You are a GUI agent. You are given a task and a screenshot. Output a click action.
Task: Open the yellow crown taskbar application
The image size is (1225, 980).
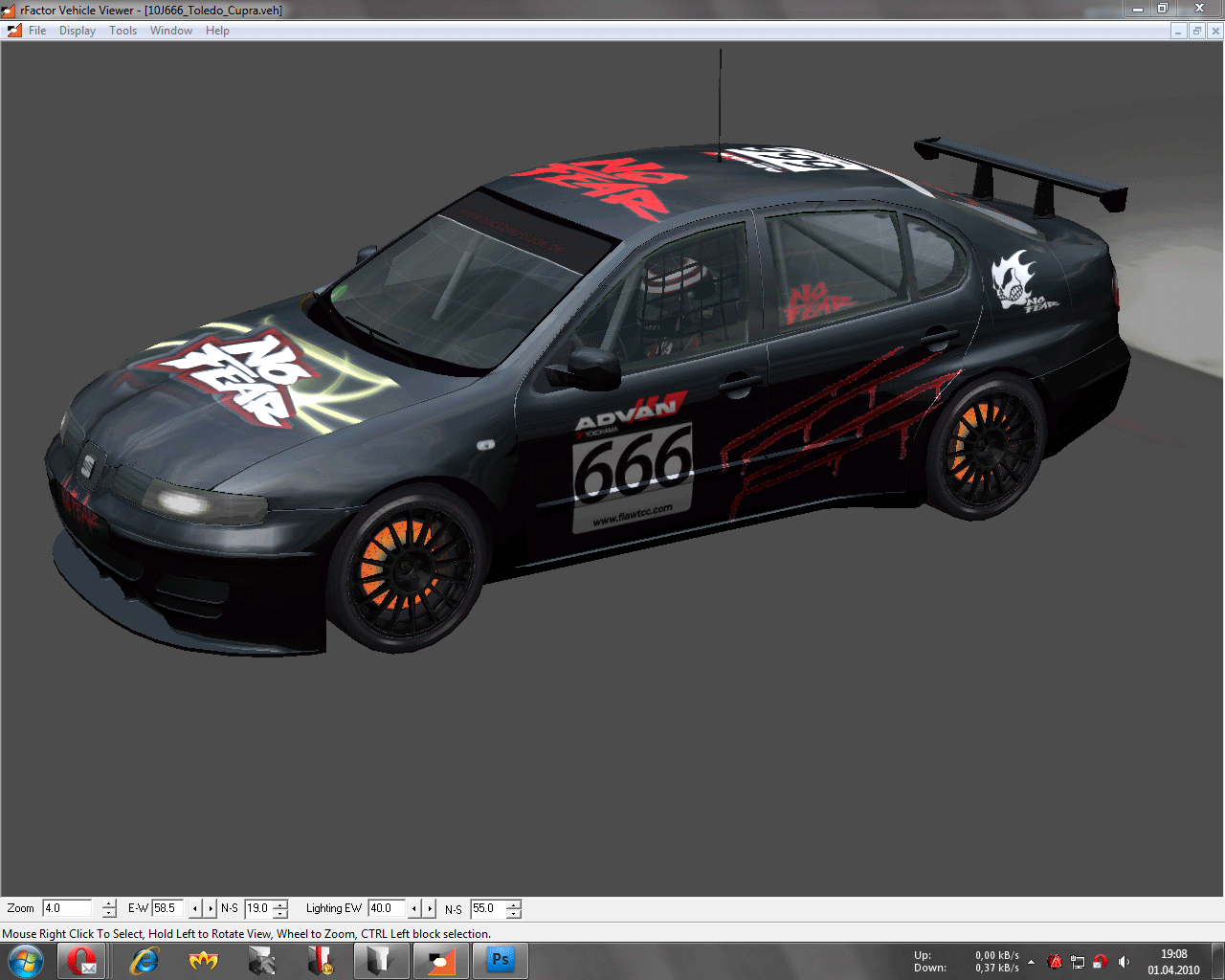pyautogui.click(x=203, y=961)
